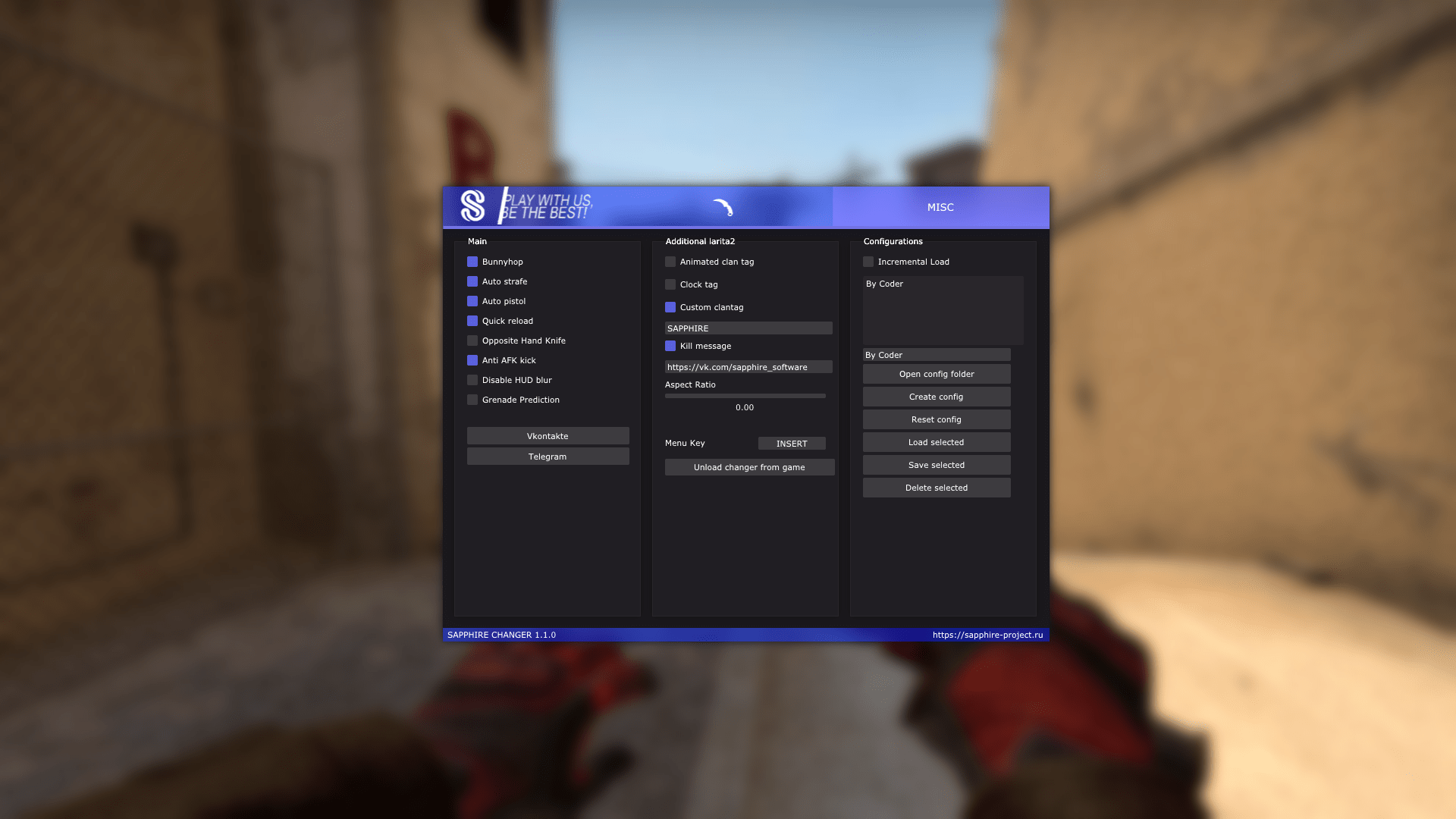Image resolution: width=1456 pixels, height=819 pixels.
Task: Click the Save selected button
Action: 936,464
